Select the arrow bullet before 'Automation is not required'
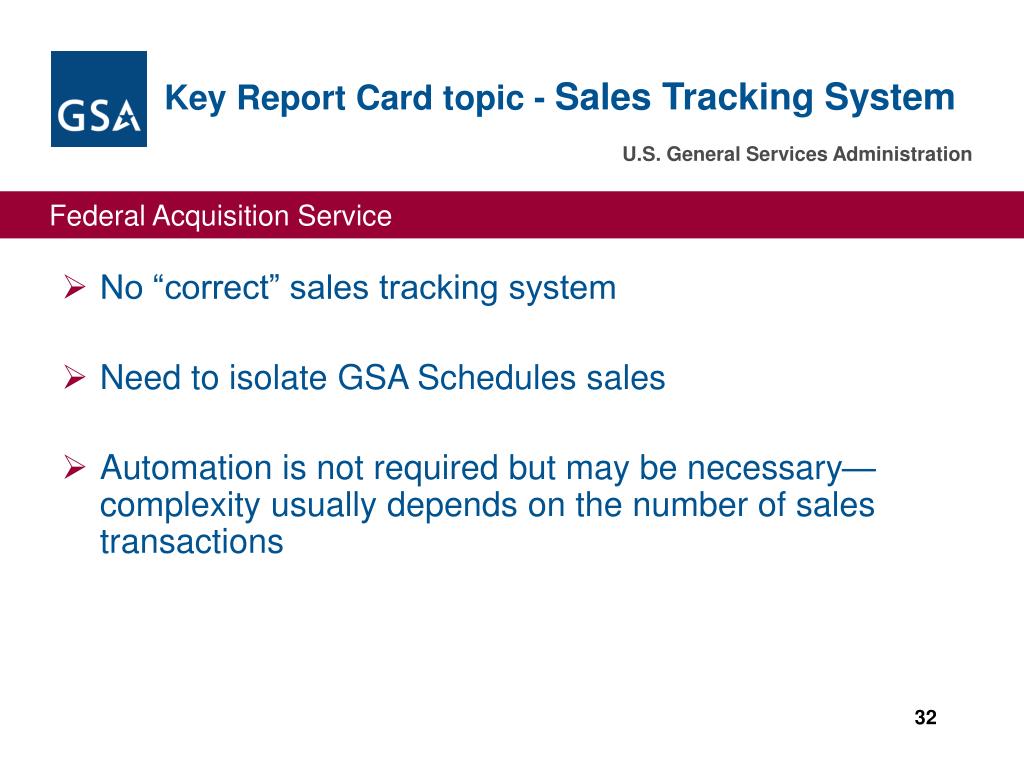Image resolution: width=1024 pixels, height=768 pixels. pos(75,467)
